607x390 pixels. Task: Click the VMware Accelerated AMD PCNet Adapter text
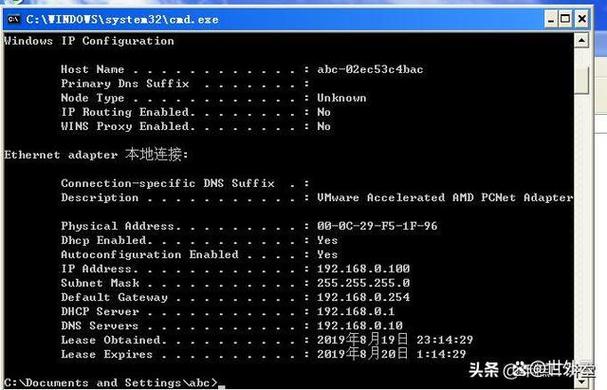coord(445,198)
